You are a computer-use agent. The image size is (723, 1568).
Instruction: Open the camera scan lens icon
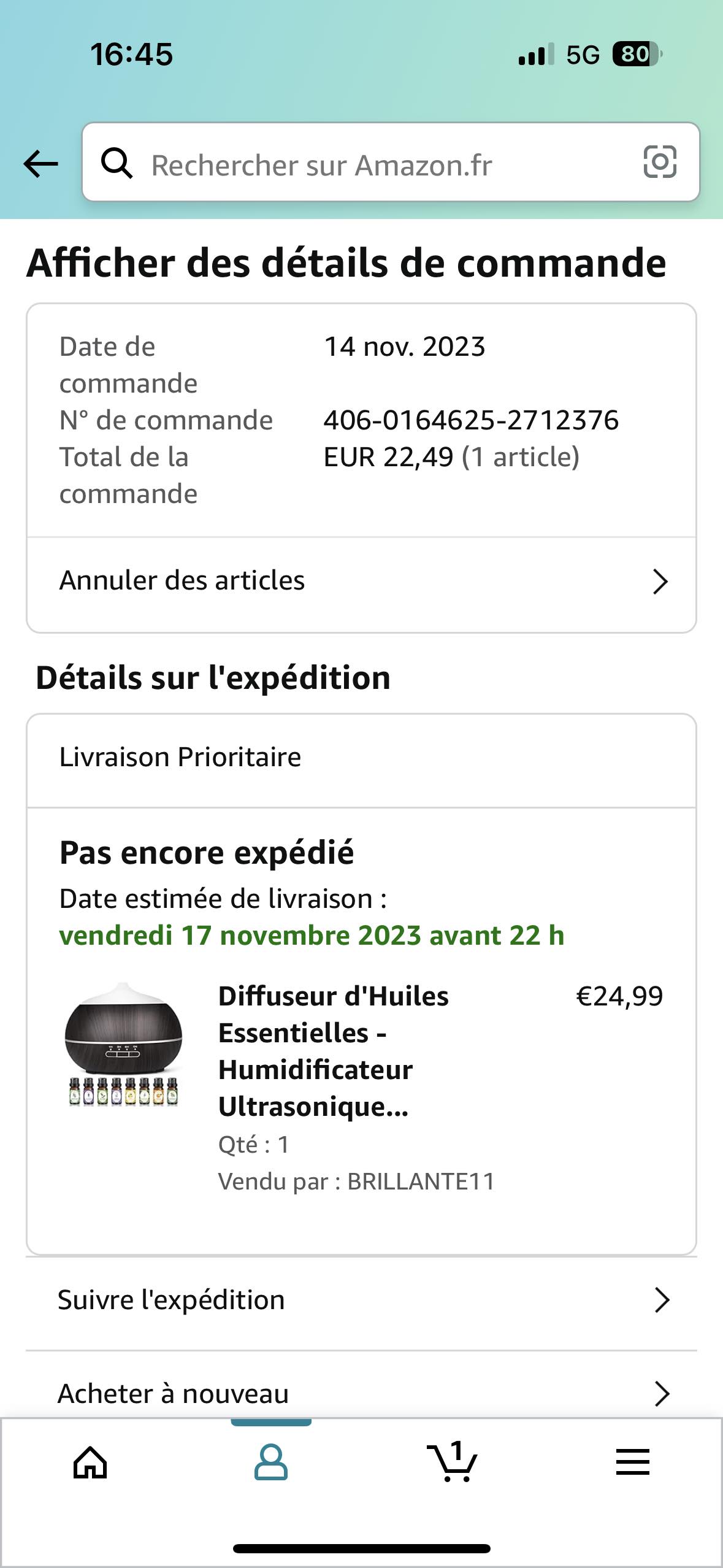(x=660, y=162)
